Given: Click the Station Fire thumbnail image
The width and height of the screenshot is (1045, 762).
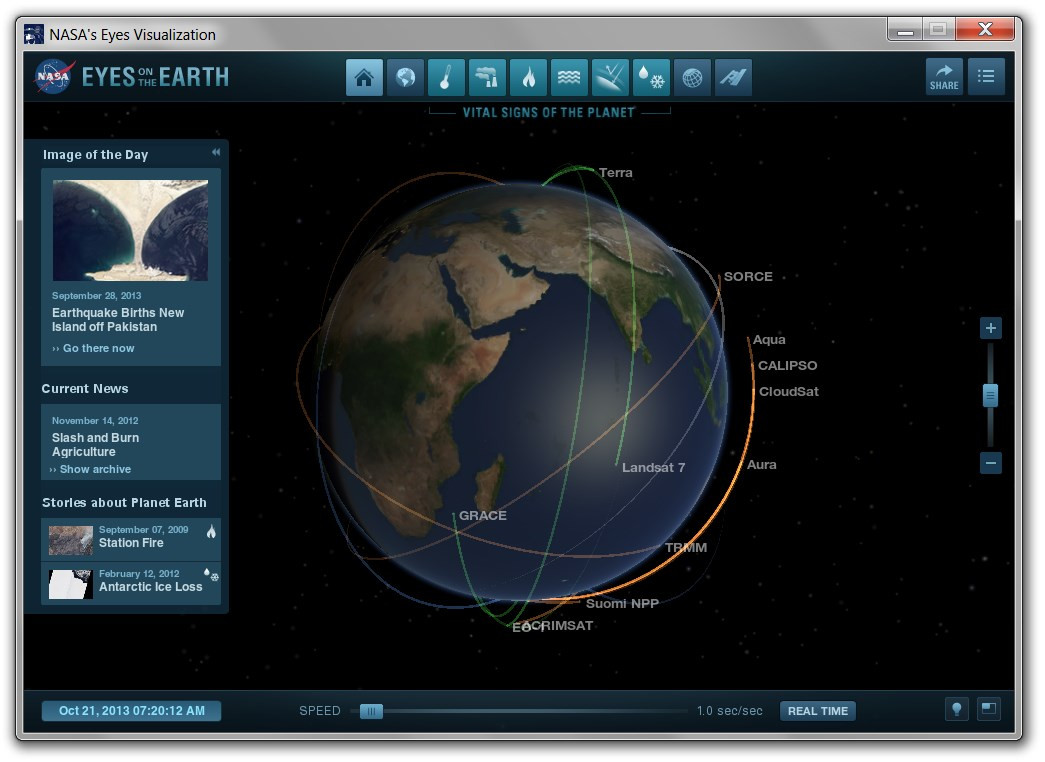Looking at the screenshot, I should (x=71, y=541).
